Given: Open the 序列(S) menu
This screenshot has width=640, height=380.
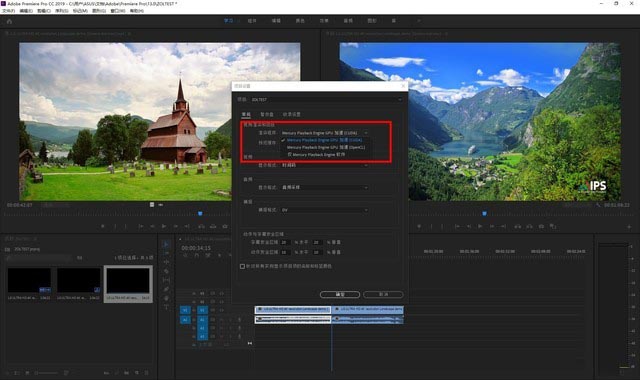Looking at the screenshot, I should [x=62, y=11].
